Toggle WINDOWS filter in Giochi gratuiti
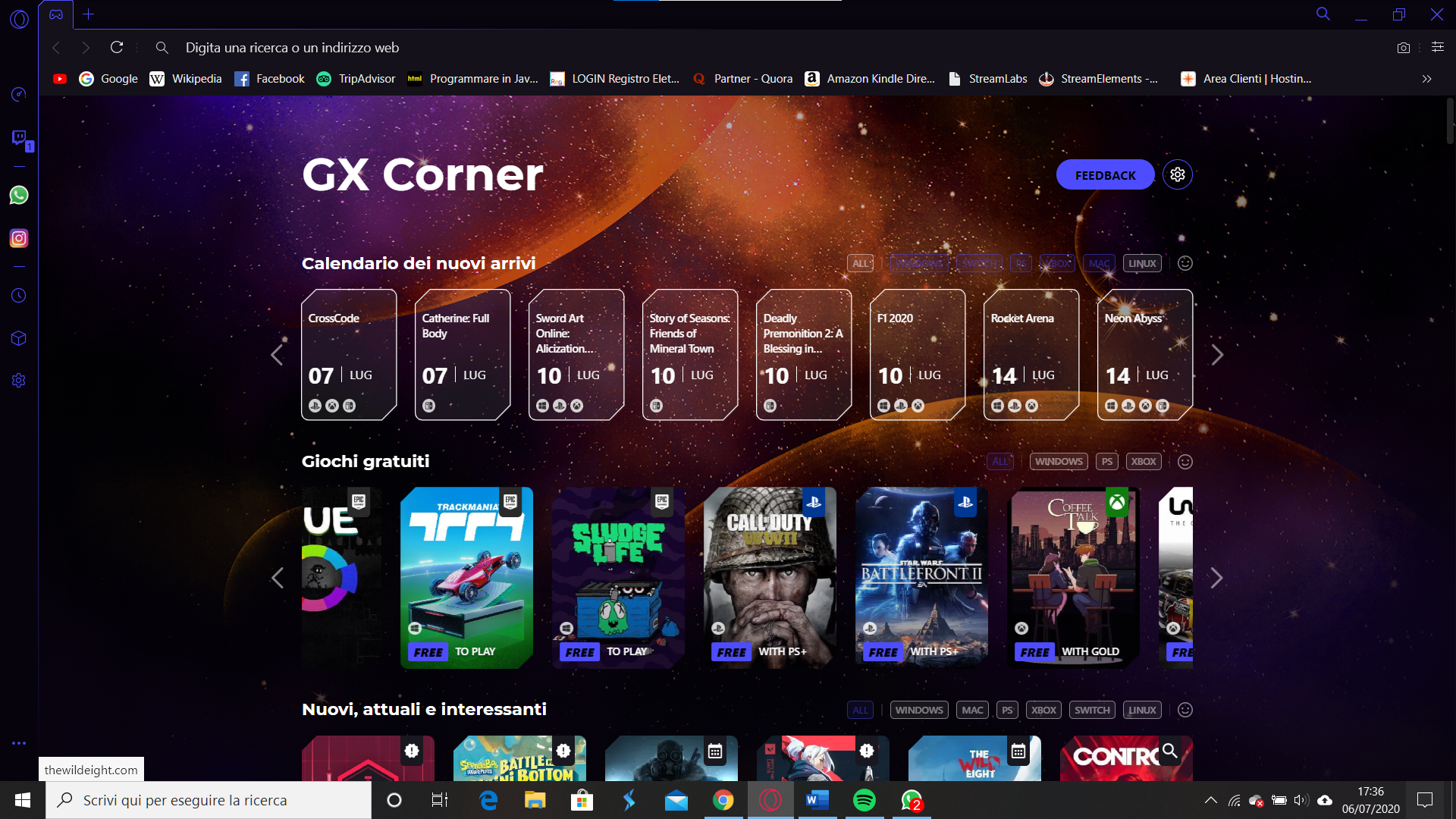The width and height of the screenshot is (1456, 819). click(x=1059, y=461)
